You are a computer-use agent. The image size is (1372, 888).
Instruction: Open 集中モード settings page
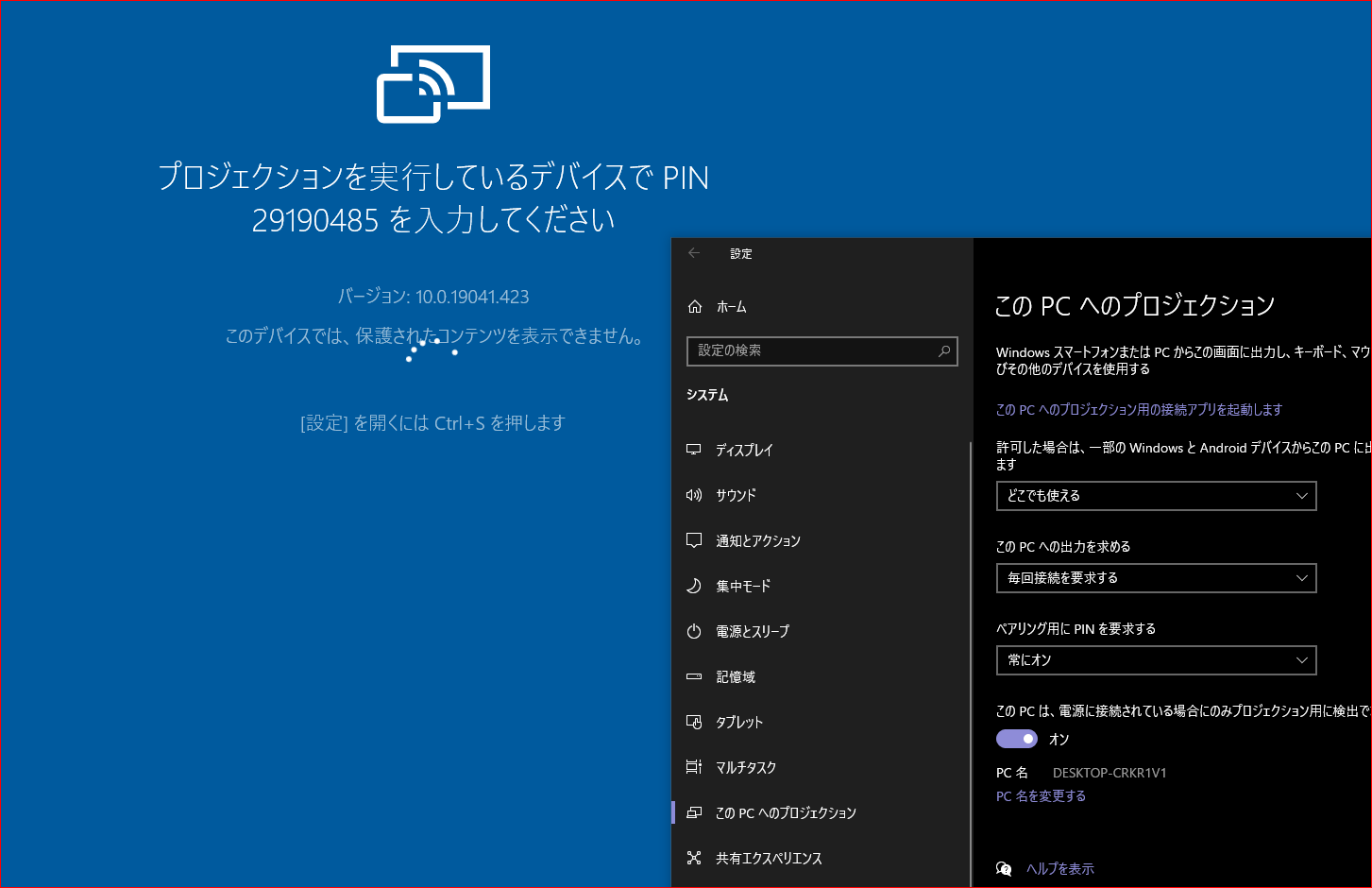pyautogui.click(x=822, y=586)
